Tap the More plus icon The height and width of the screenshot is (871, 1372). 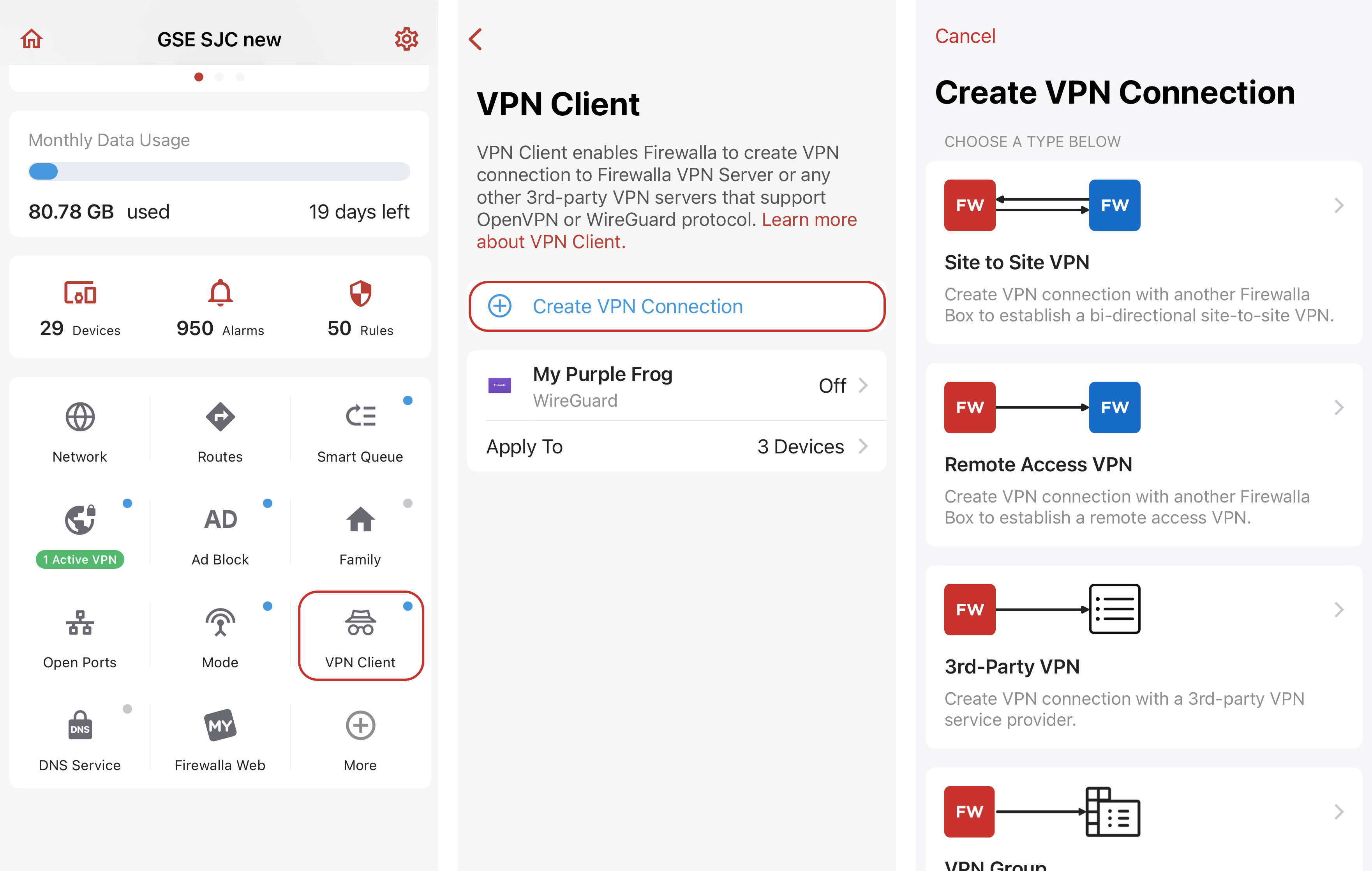tap(360, 725)
